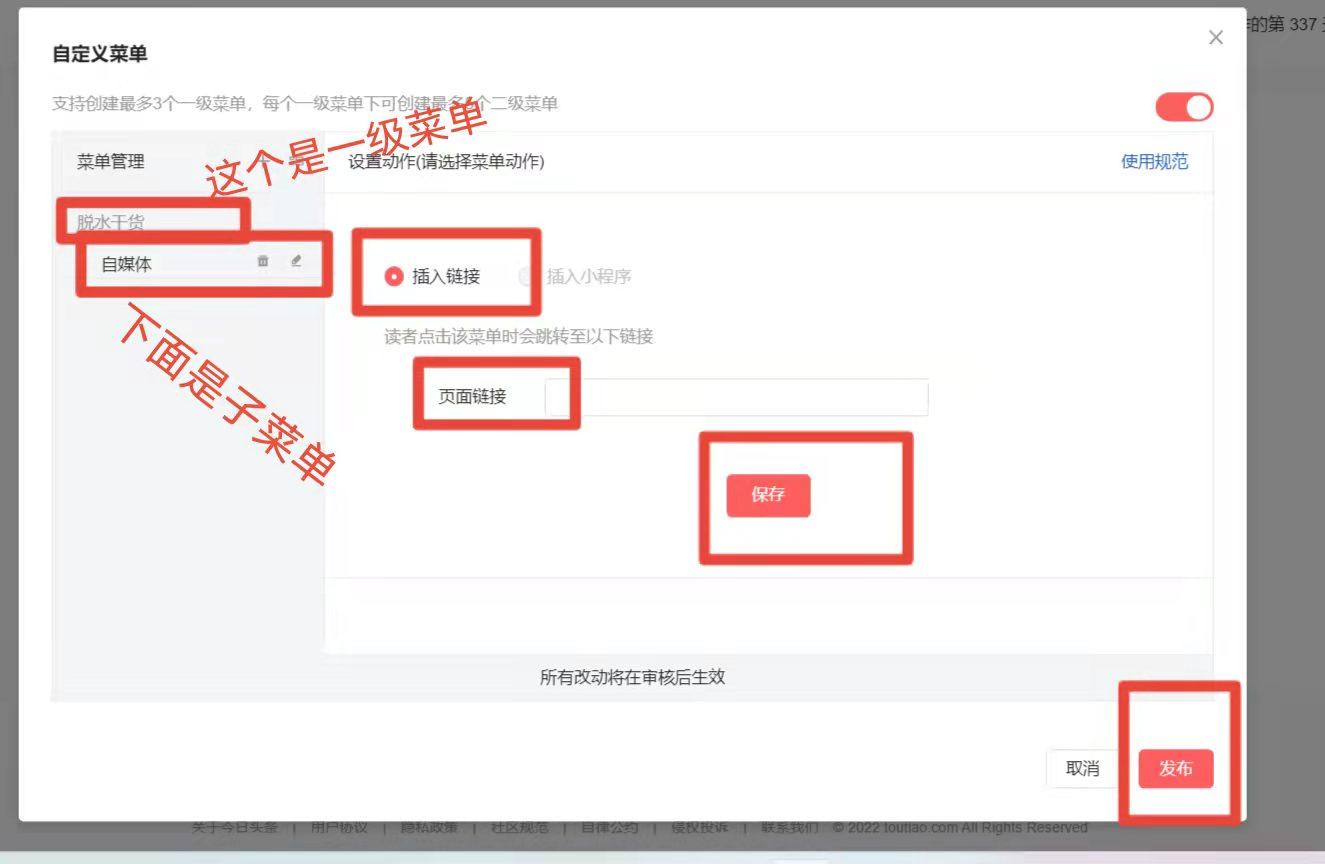The width and height of the screenshot is (1325, 864).
Task: Open the 使用规范 usage guidelines link
Action: pyautogui.click(x=1156, y=162)
